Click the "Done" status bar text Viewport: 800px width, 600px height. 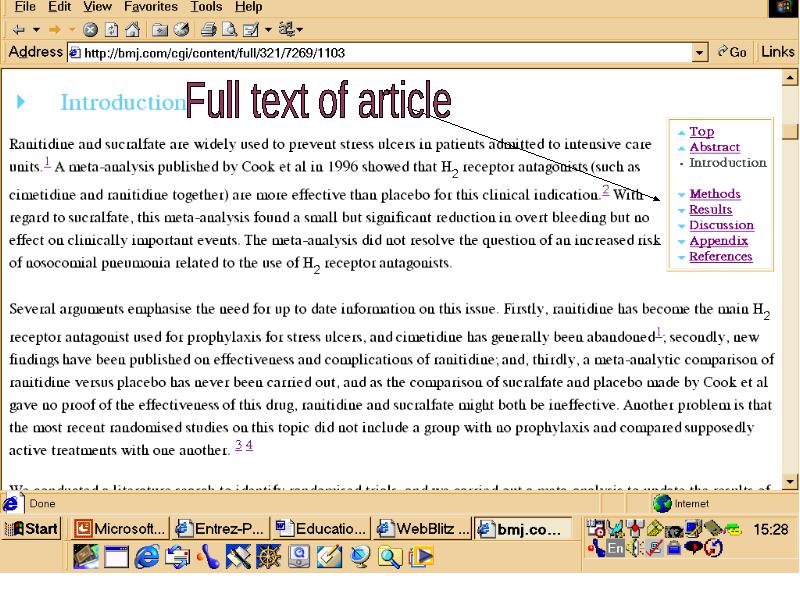42,504
